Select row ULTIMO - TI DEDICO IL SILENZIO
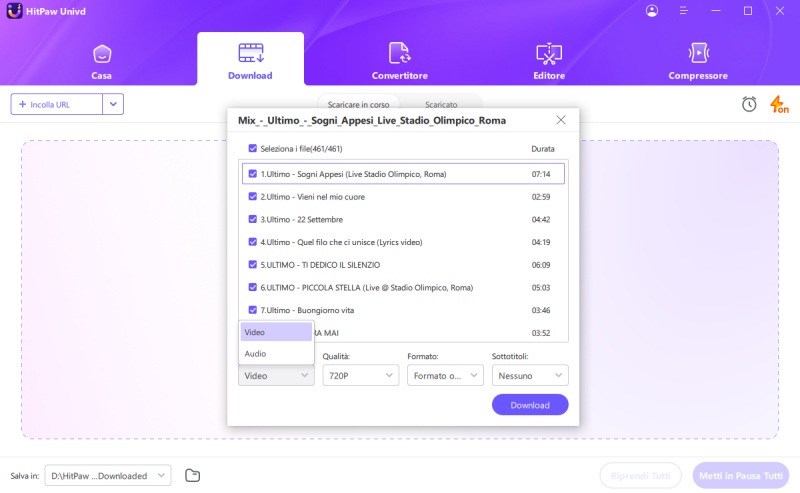800x493 pixels. 403,264
